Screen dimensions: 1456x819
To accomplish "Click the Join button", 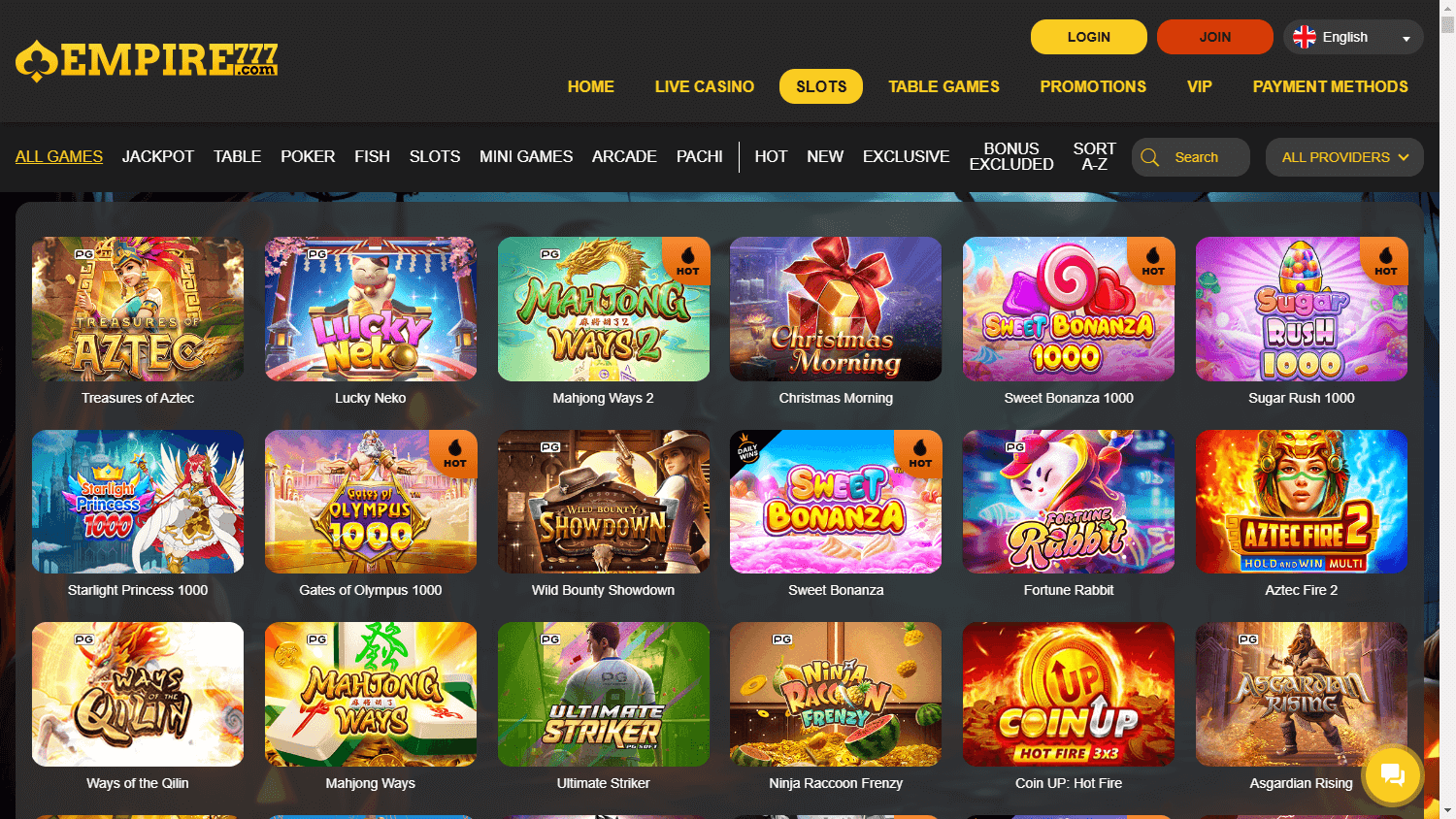I will pos(1215,37).
